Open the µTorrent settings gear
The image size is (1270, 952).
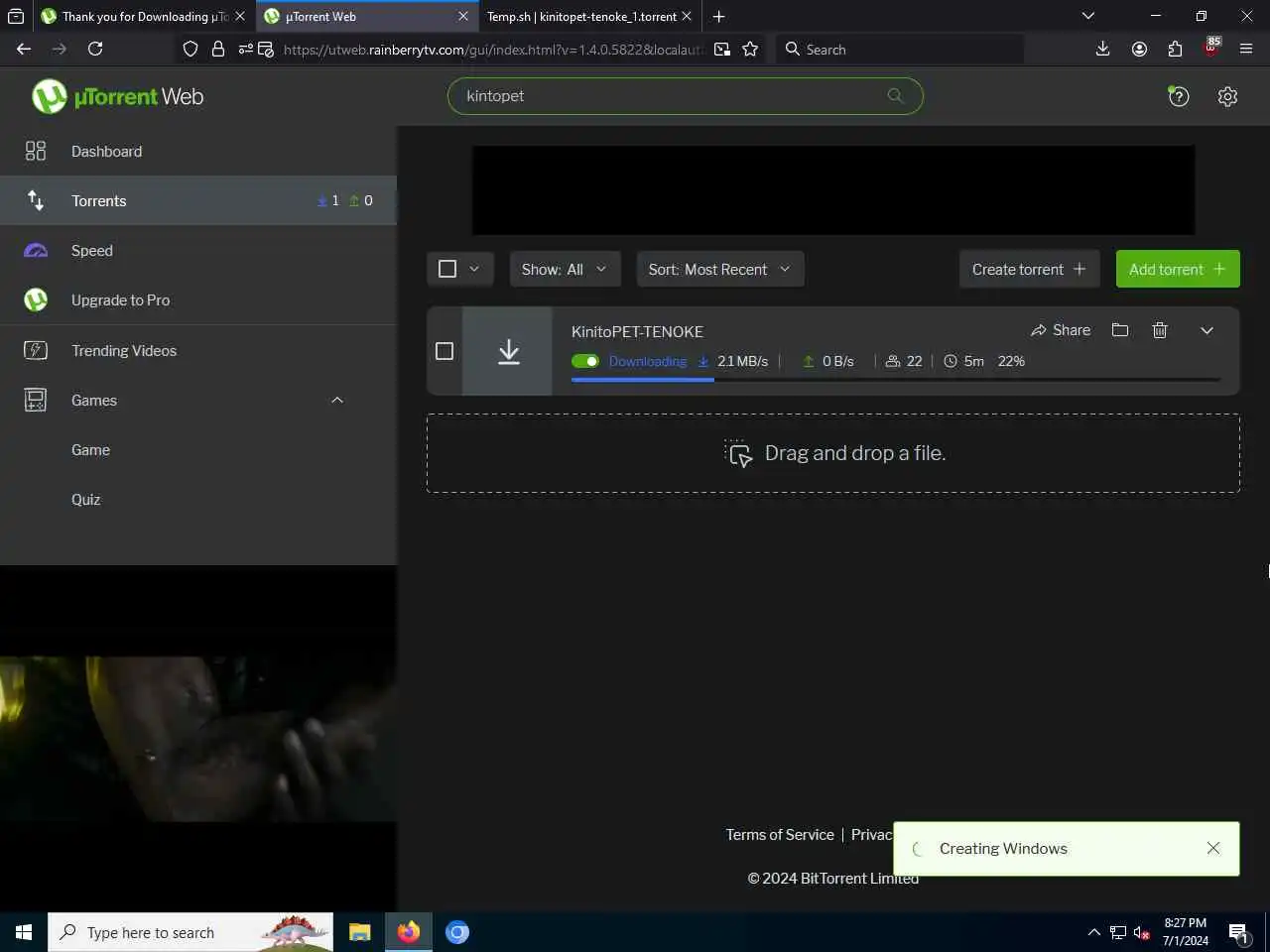pos(1227,96)
